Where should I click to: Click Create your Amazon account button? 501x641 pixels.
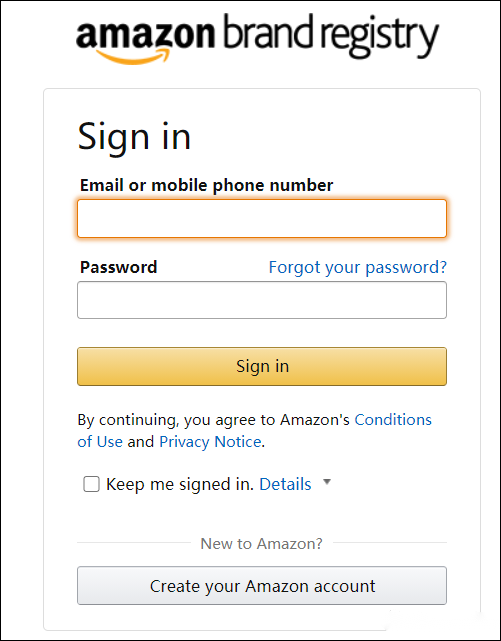click(262, 585)
